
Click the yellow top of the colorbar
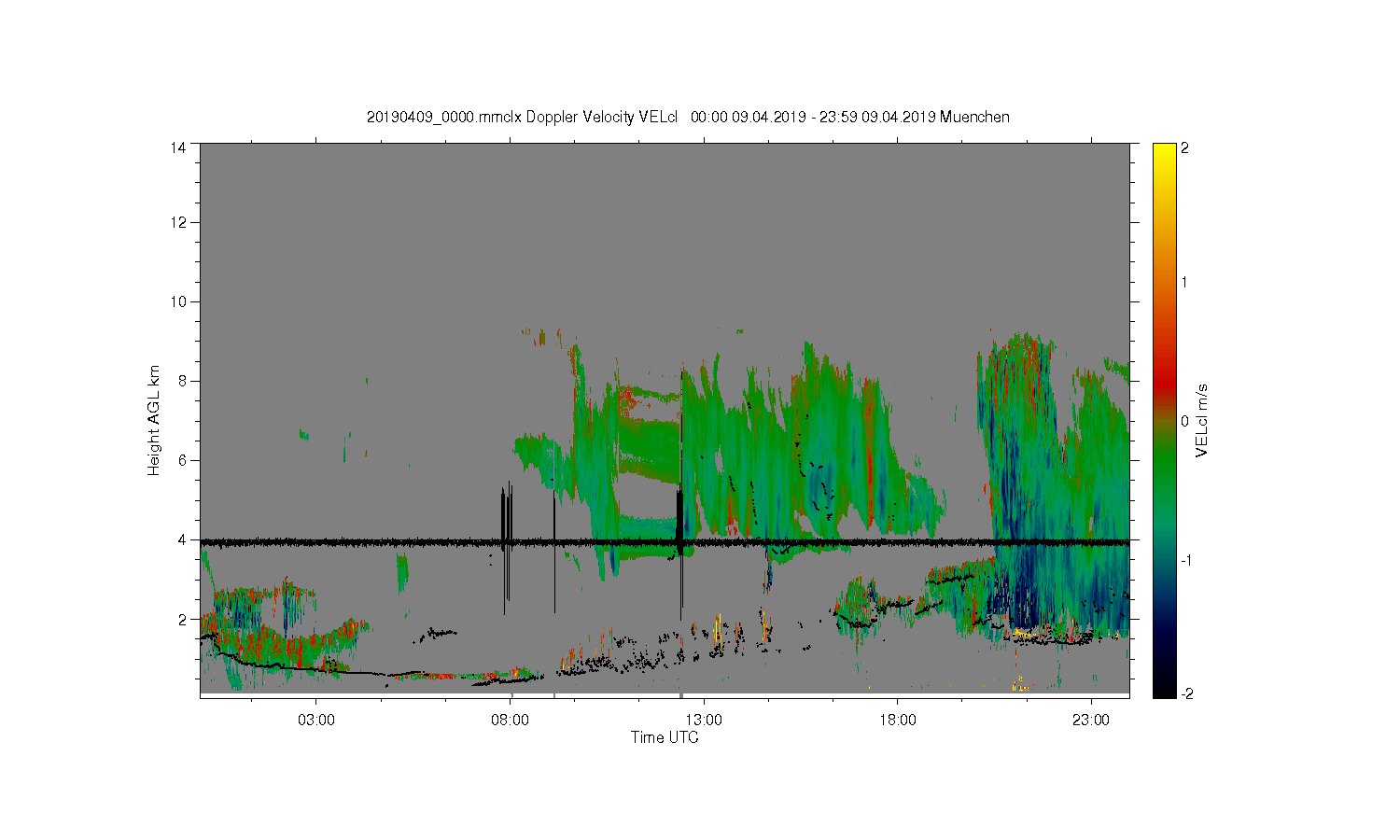click(x=1164, y=151)
